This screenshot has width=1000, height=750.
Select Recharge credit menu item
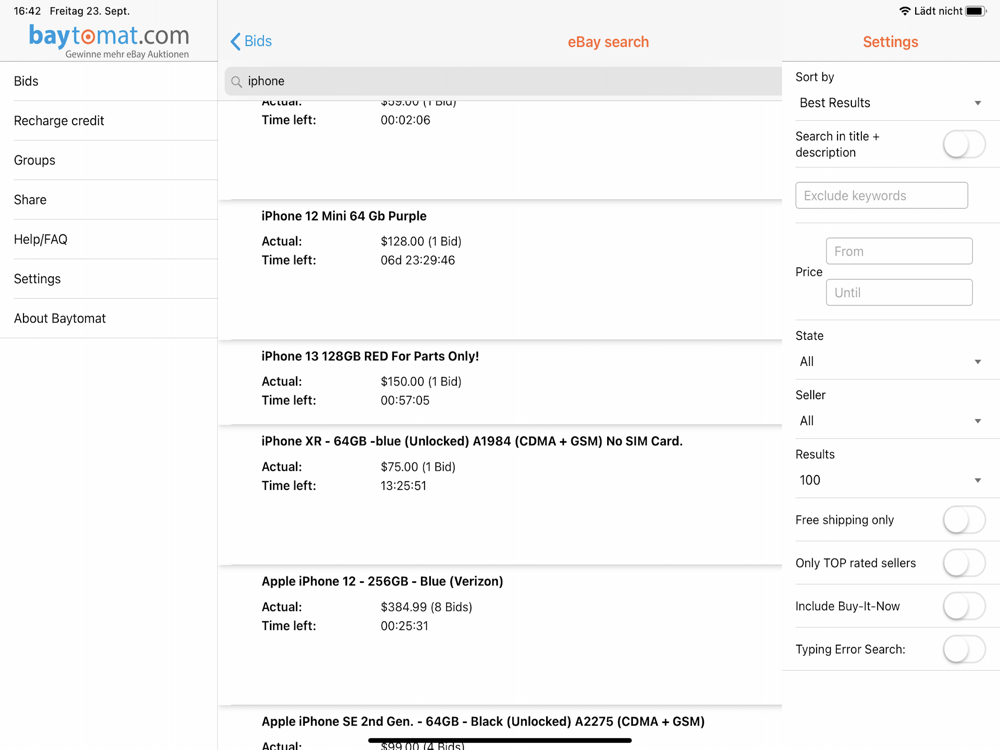pos(108,121)
